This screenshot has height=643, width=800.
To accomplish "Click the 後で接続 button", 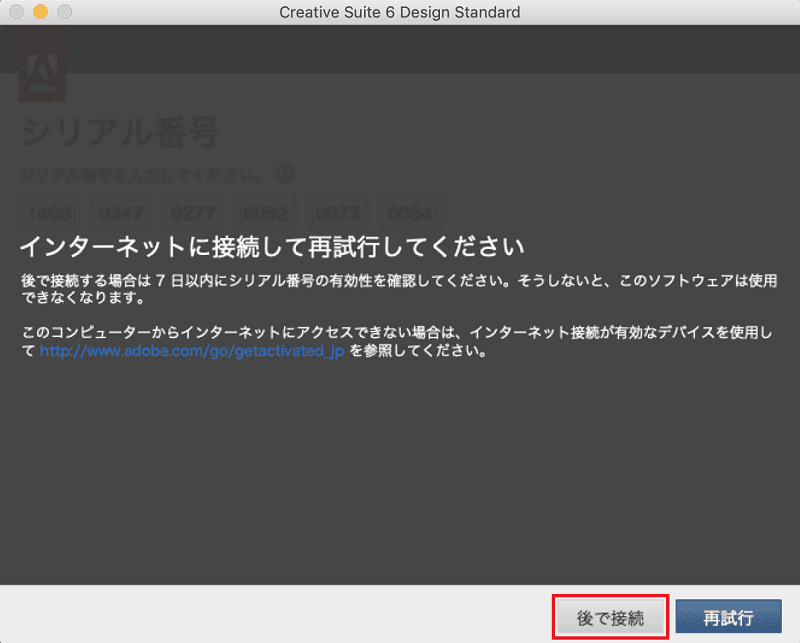I will tap(610, 617).
